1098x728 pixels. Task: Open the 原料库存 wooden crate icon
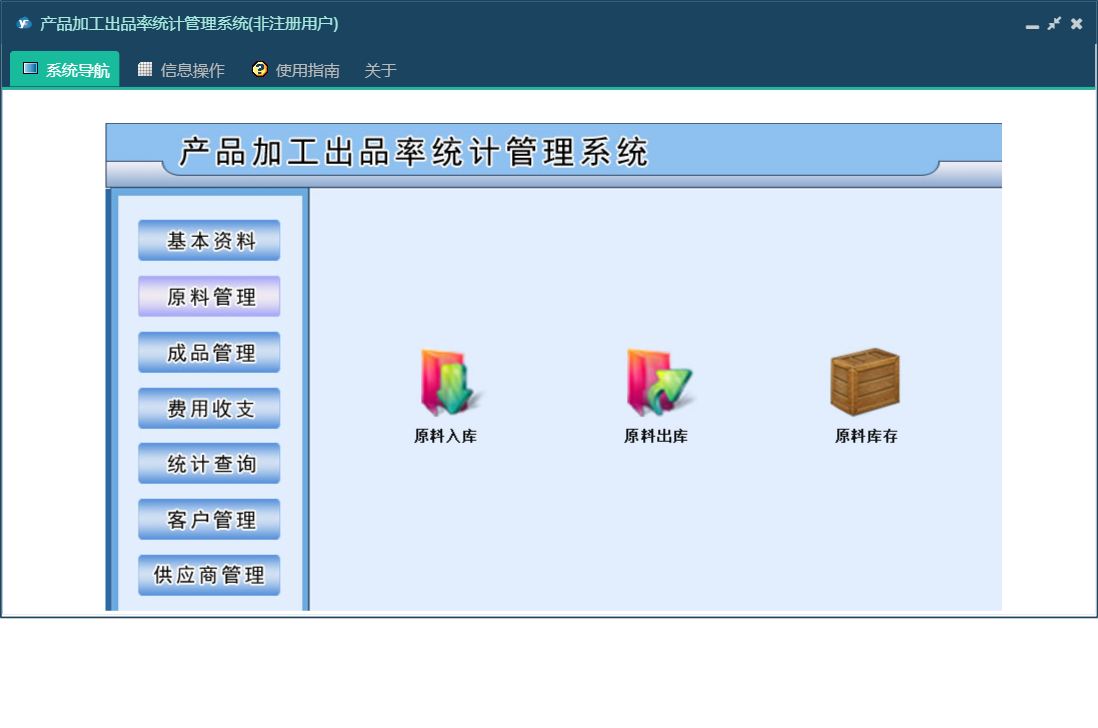point(866,382)
